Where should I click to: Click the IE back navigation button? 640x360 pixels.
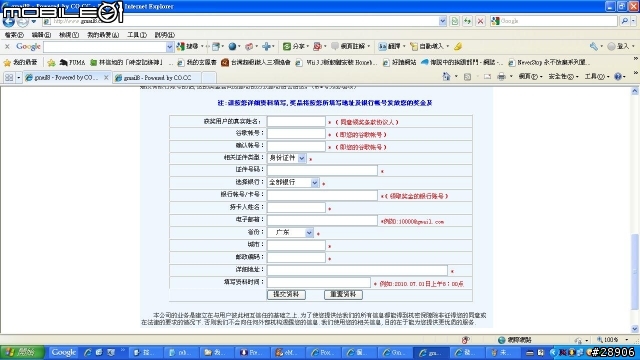(x=9, y=21)
